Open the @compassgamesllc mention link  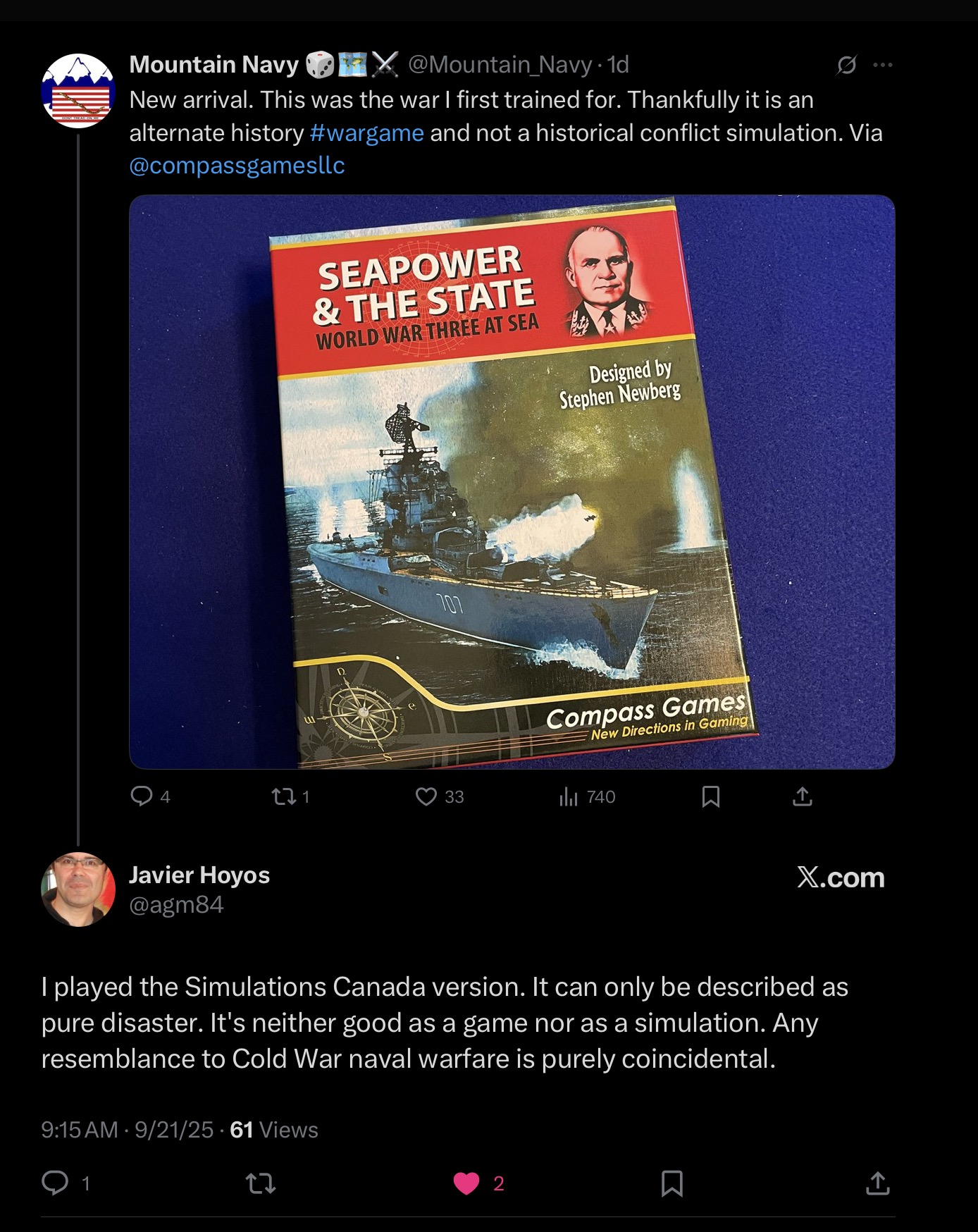[x=237, y=165]
